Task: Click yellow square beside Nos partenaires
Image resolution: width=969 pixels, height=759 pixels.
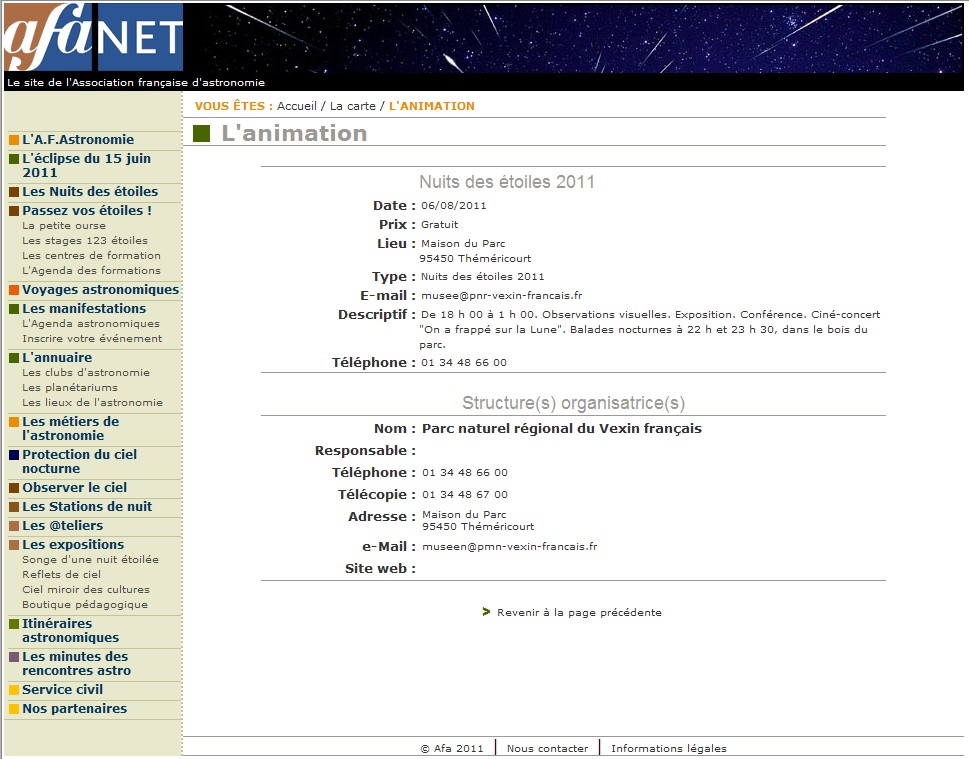Action: [14, 709]
